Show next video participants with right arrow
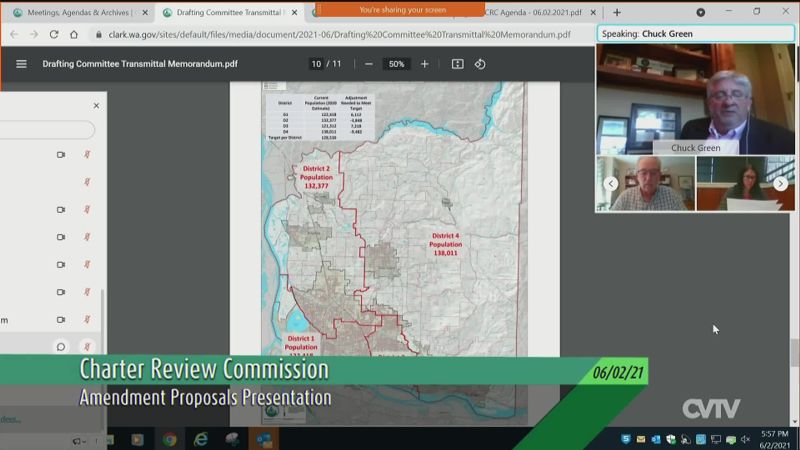Image resolution: width=800 pixels, height=450 pixels. 780,184
